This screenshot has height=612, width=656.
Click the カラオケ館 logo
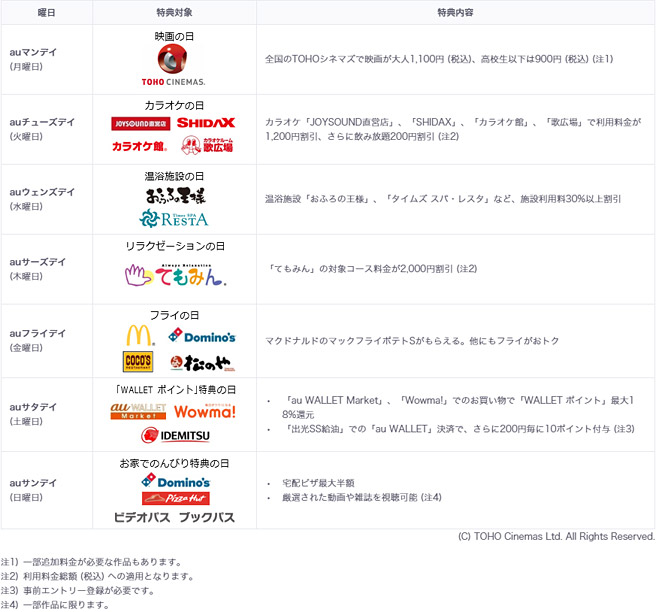140,146
